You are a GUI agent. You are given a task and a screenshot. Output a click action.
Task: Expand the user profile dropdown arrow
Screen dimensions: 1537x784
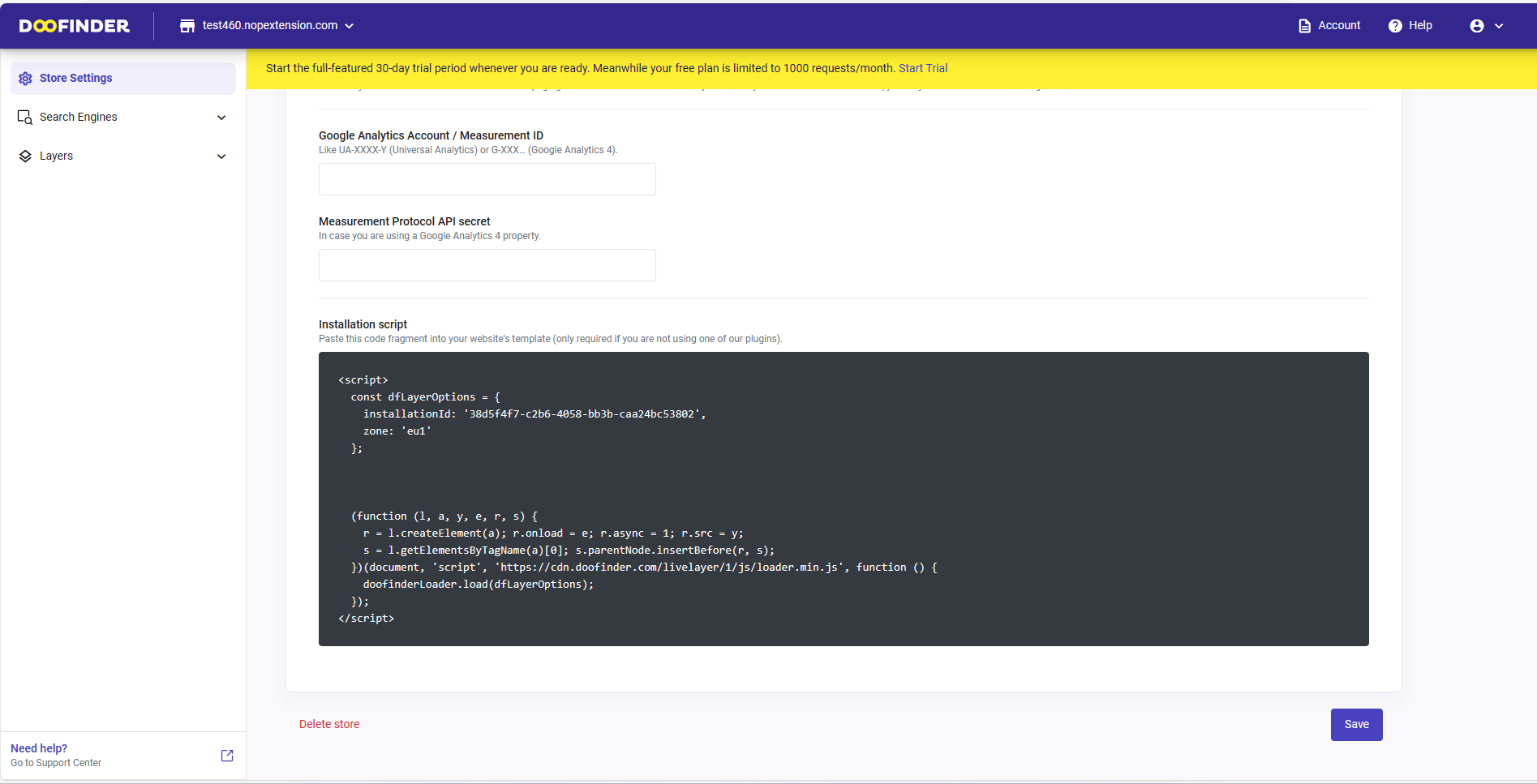click(1499, 26)
